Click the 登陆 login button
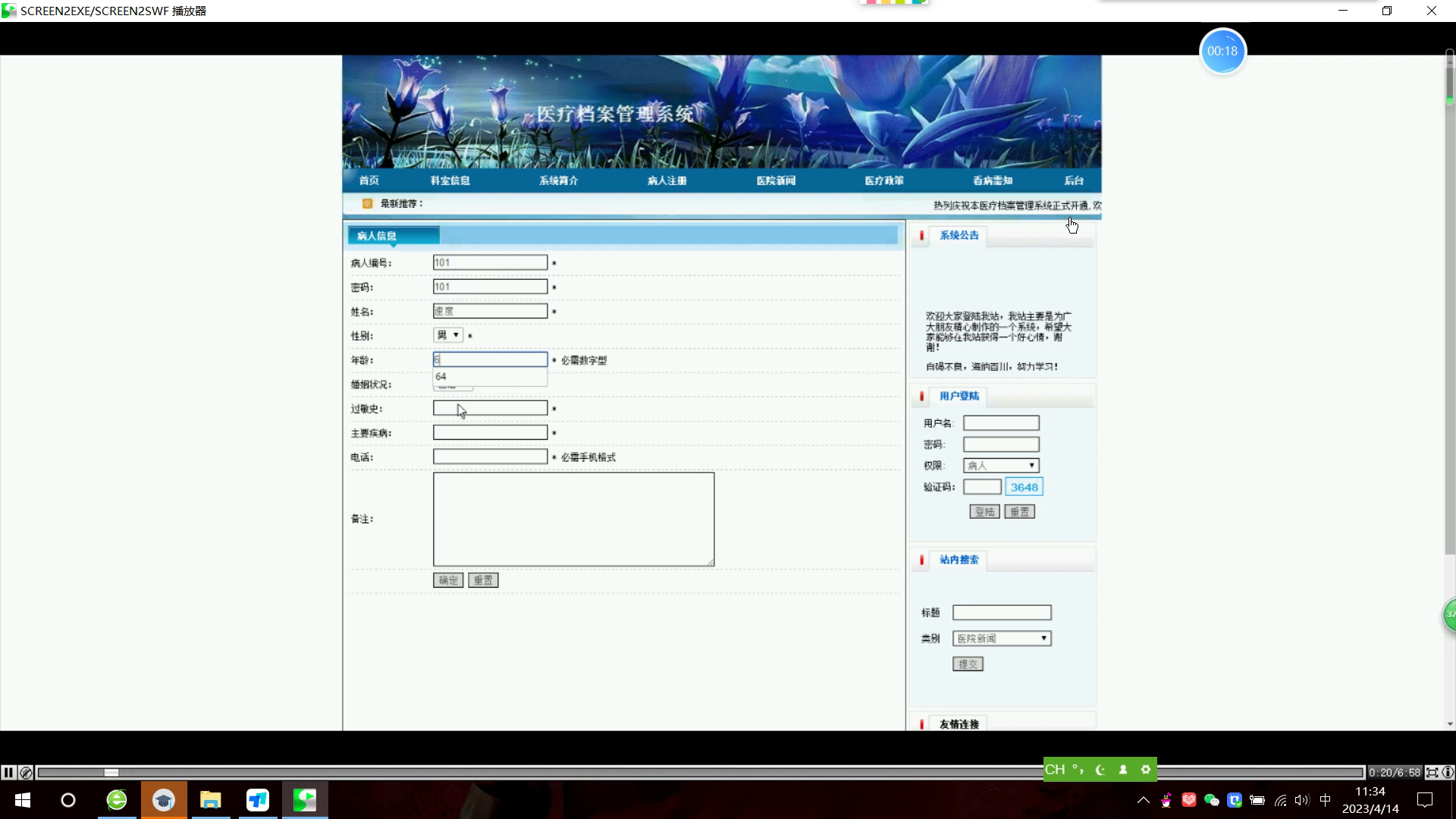 984,512
